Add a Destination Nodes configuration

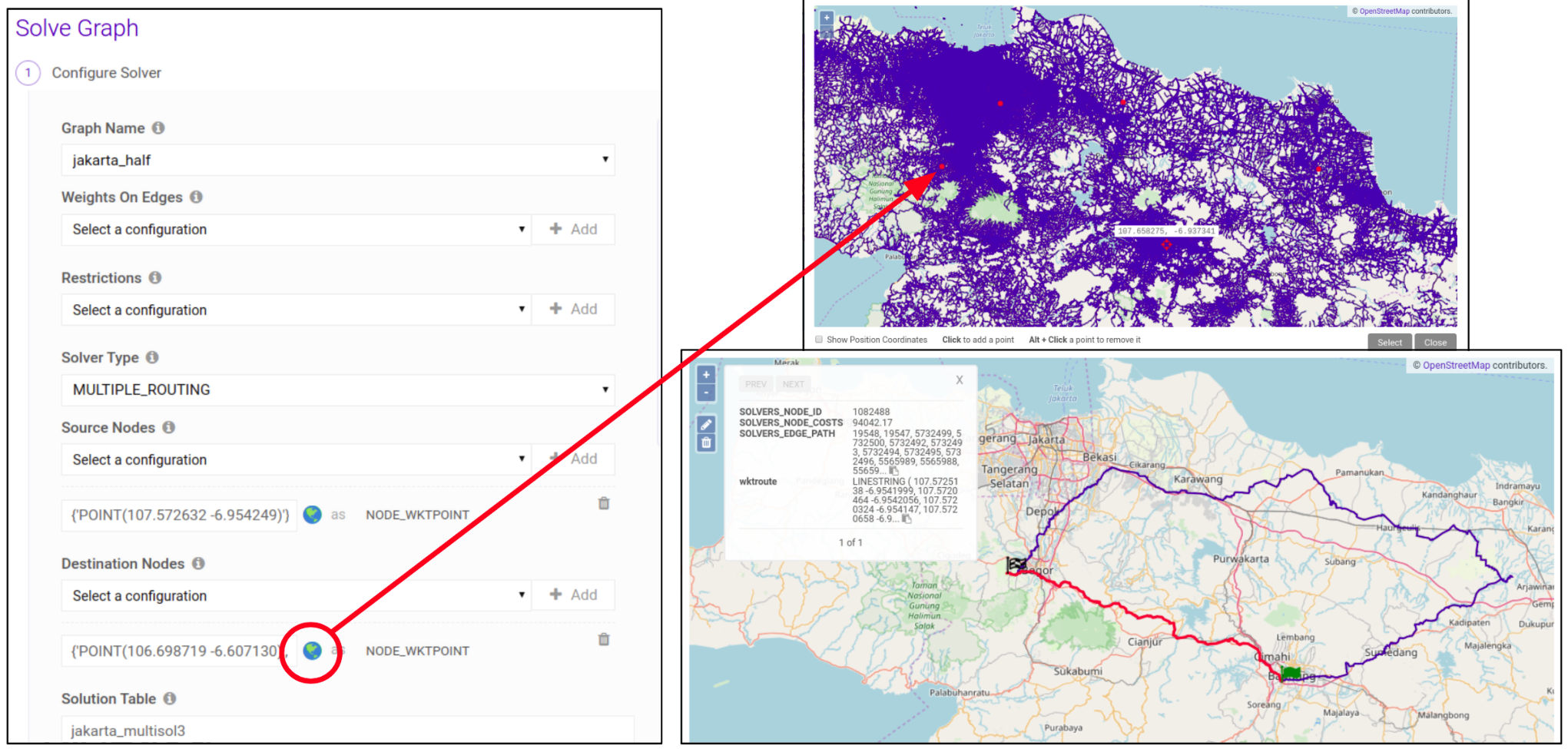574,595
